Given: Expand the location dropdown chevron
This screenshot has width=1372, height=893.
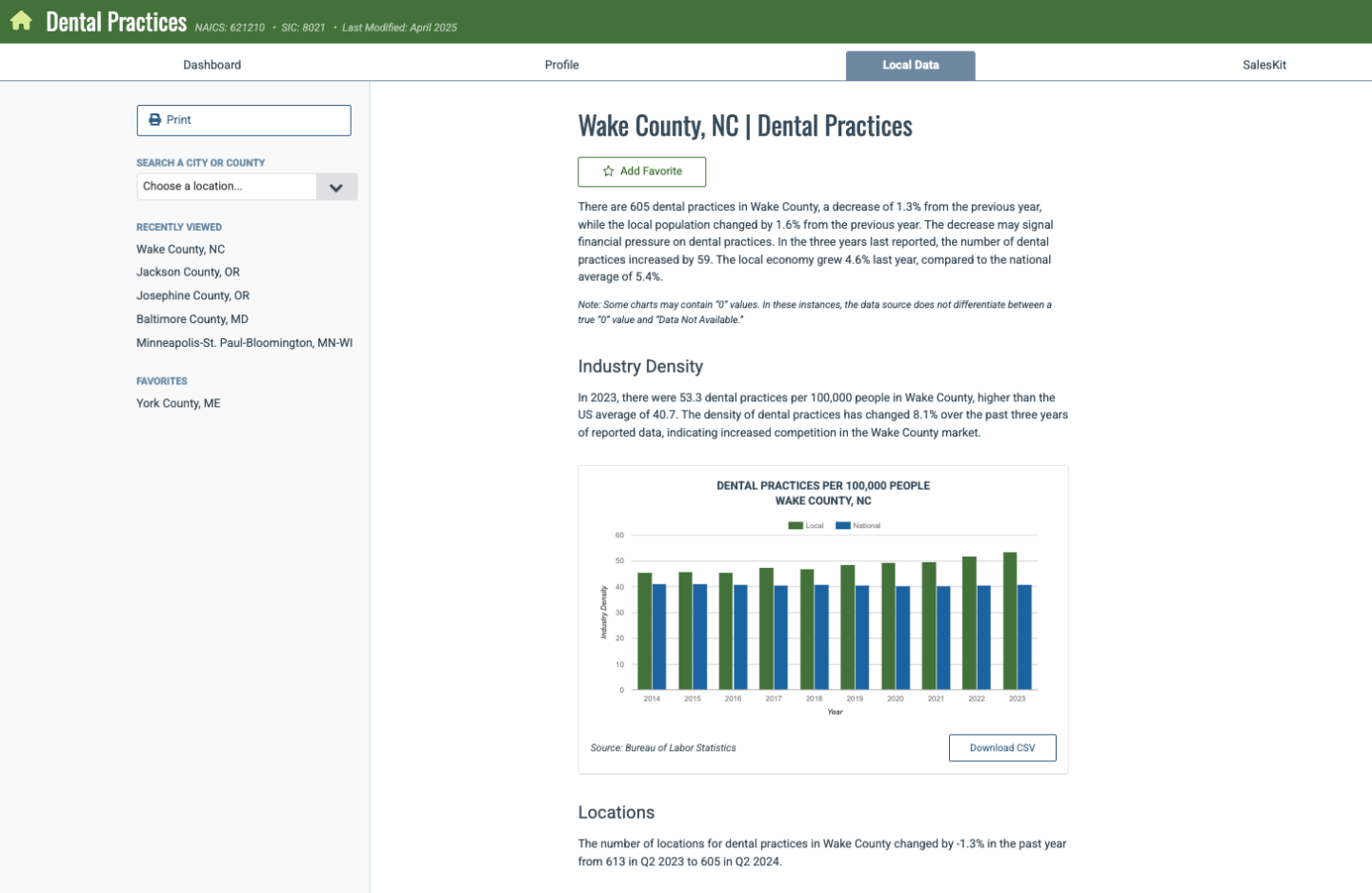Looking at the screenshot, I should click(x=336, y=187).
